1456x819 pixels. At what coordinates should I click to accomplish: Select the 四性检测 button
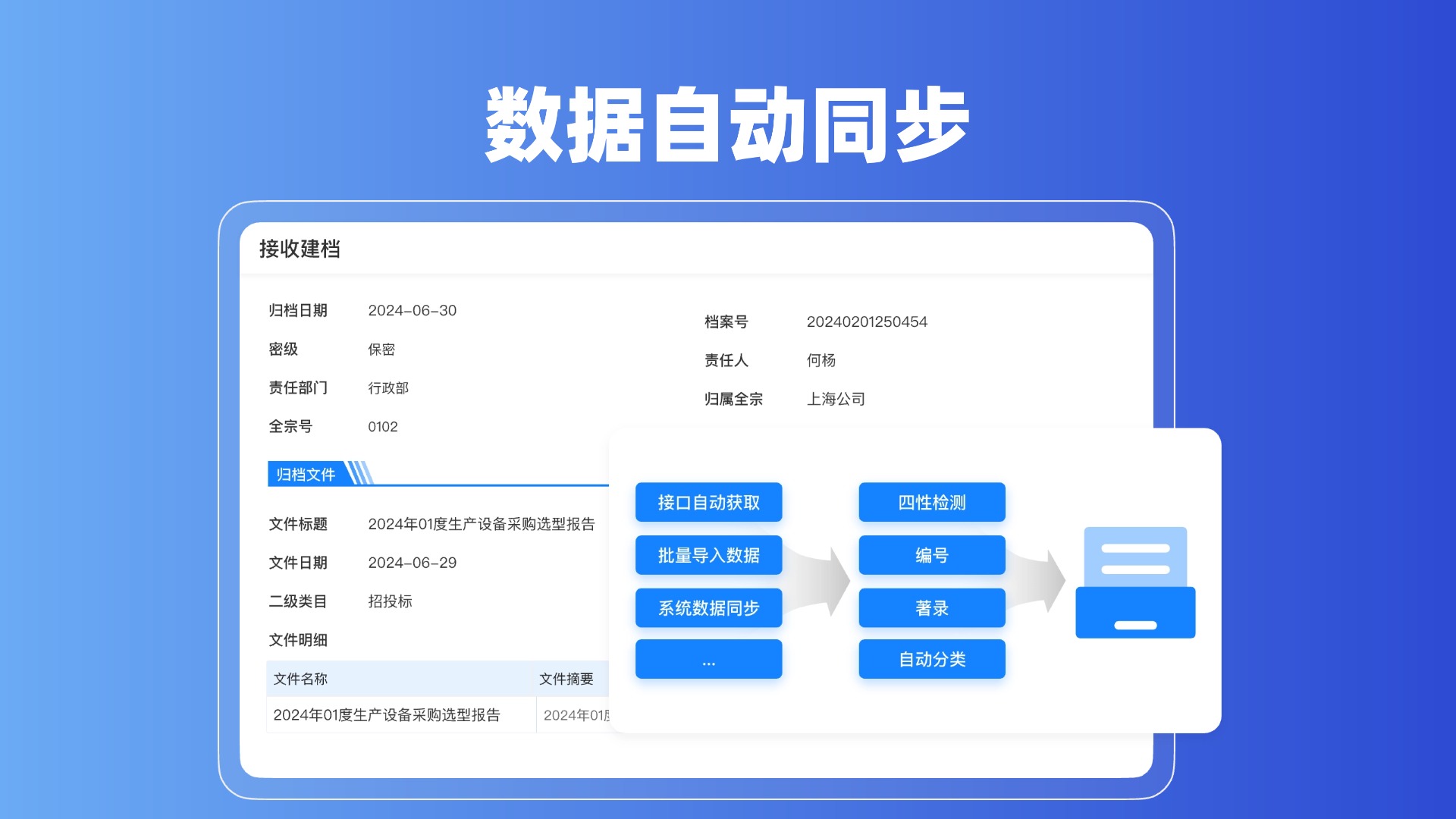point(931,502)
